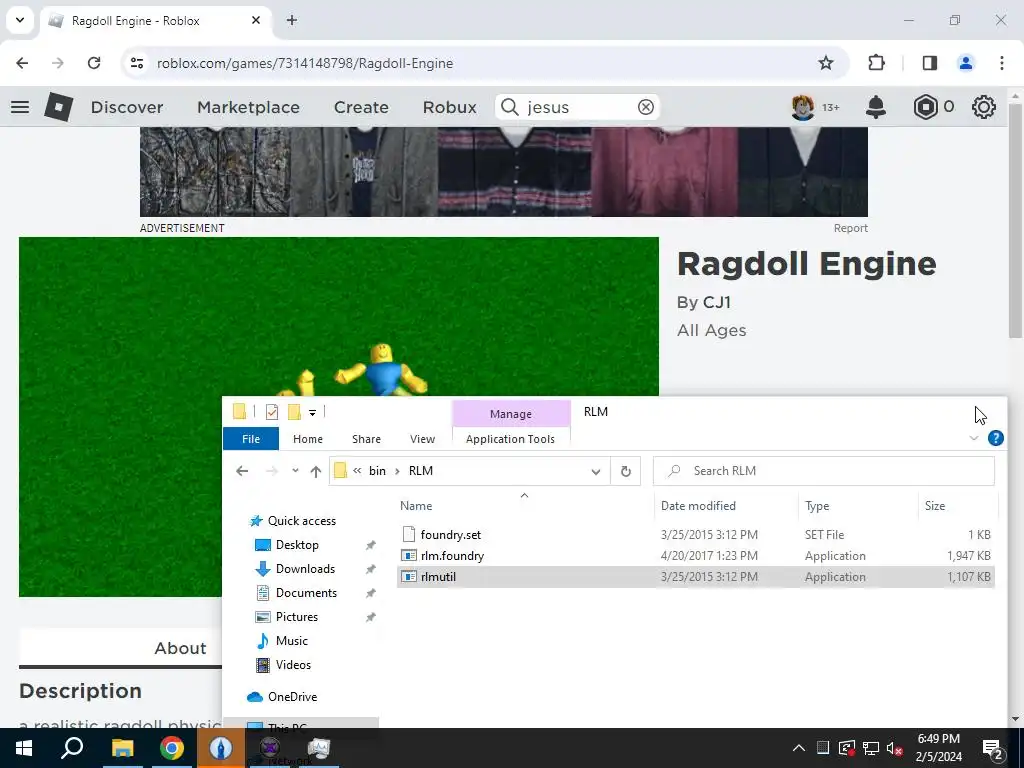Open Documents in the navigation pane
Viewport: 1024px width, 768px height.
[x=306, y=593]
